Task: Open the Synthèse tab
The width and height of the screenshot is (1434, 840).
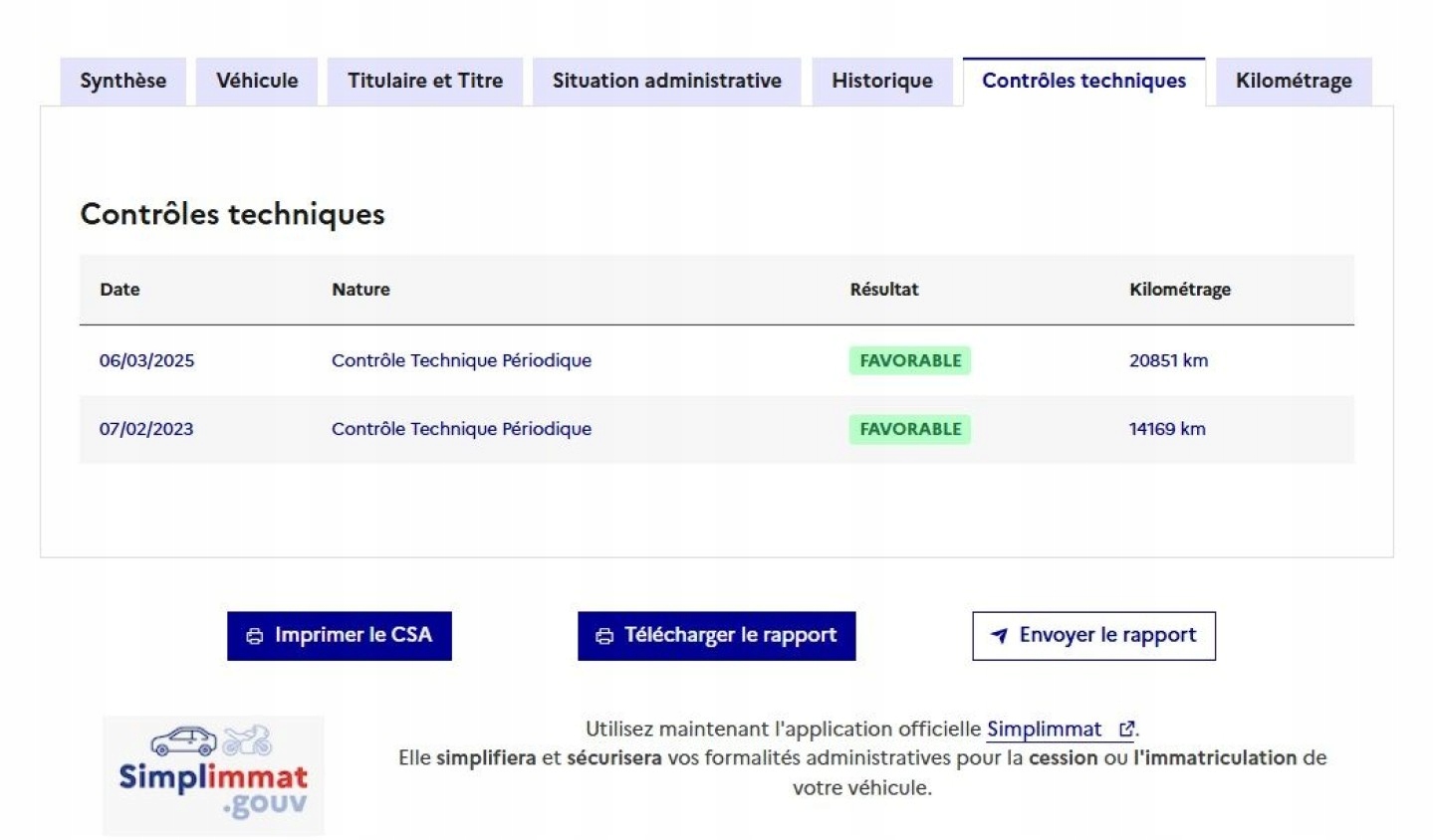Action: pyautogui.click(x=123, y=81)
